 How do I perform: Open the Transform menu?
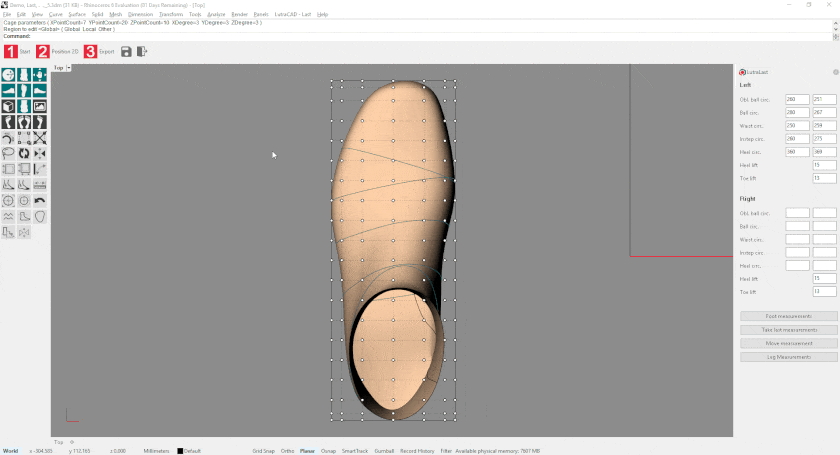[171, 15]
